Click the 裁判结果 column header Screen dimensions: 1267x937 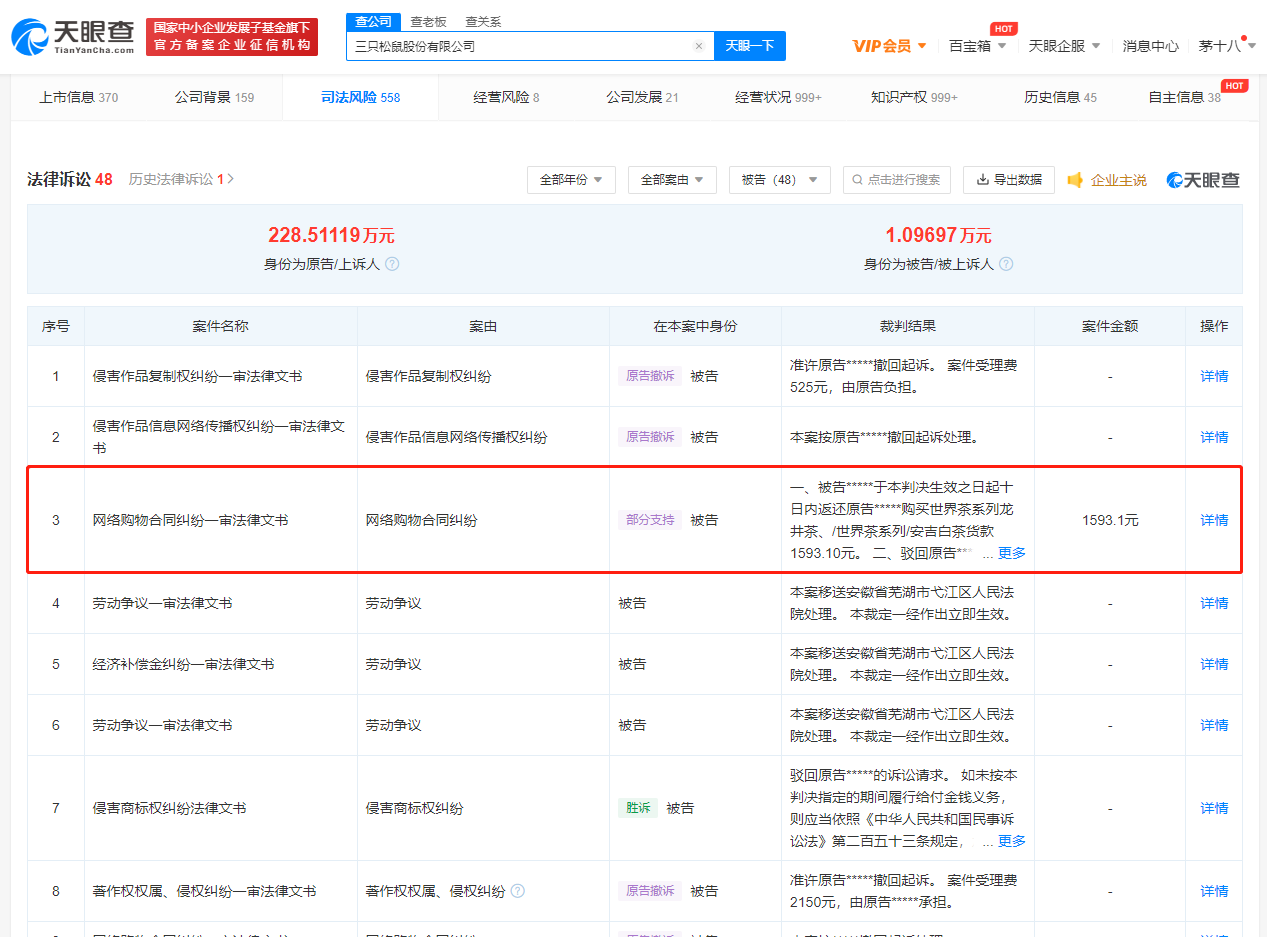pyautogui.click(x=908, y=326)
